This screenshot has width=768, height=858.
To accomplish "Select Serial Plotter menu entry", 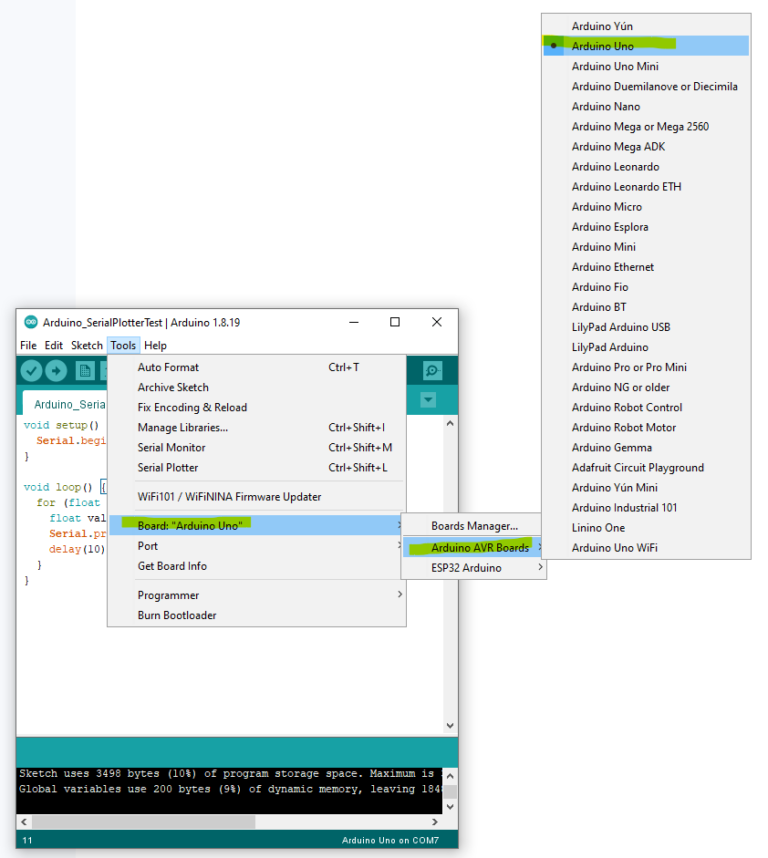I will tap(167, 467).
